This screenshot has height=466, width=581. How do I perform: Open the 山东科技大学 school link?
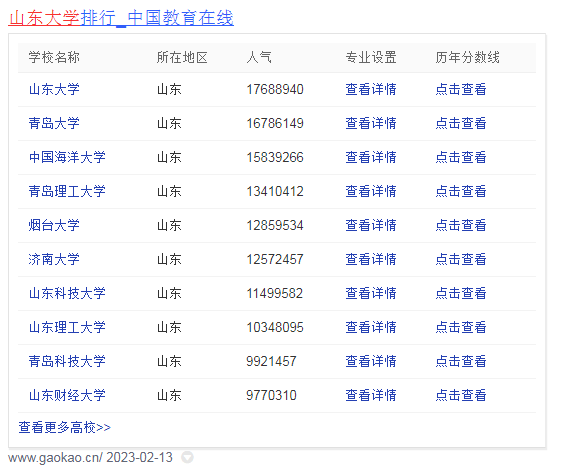click(x=67, y=293)
